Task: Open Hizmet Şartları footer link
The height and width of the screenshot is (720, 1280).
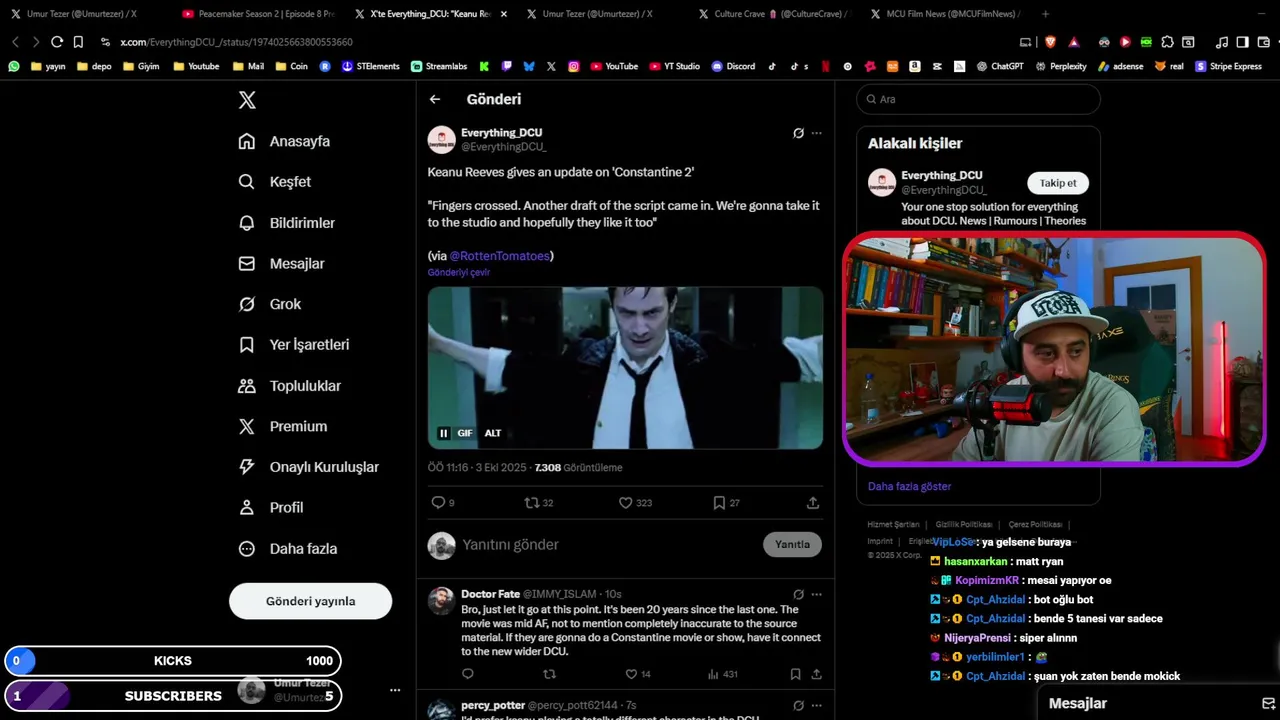Action: 893,525
